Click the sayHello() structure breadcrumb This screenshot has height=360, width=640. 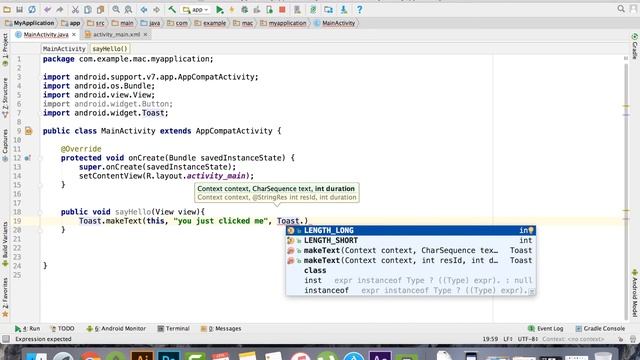tap(109, 49)
